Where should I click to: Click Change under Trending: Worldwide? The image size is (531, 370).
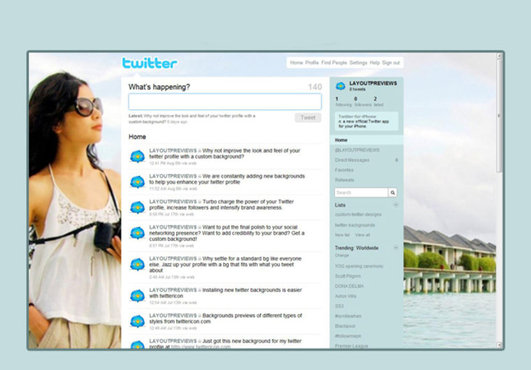(x=342, y=255)
